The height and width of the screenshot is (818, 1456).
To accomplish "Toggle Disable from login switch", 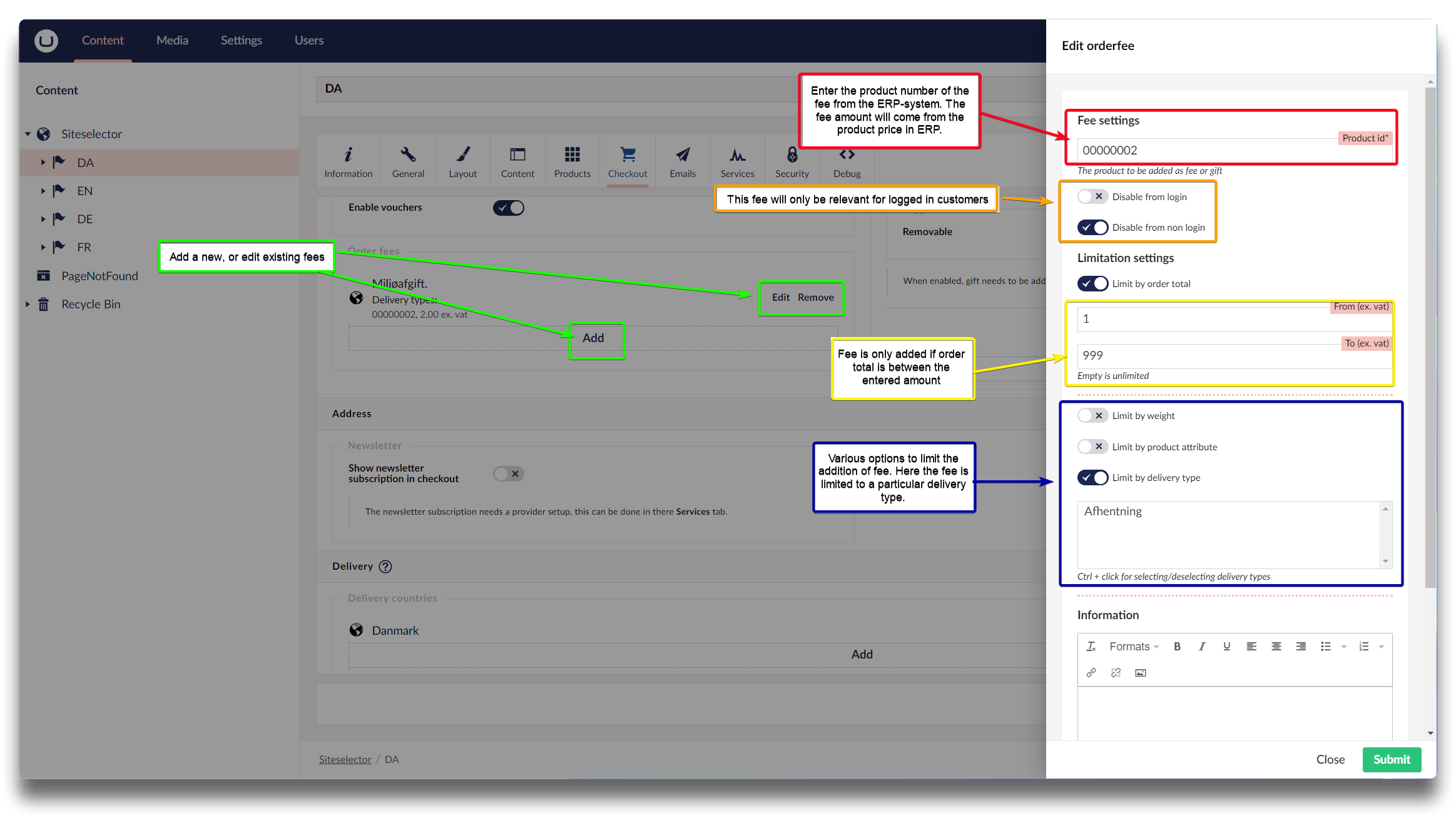I will coord(1092,196).
